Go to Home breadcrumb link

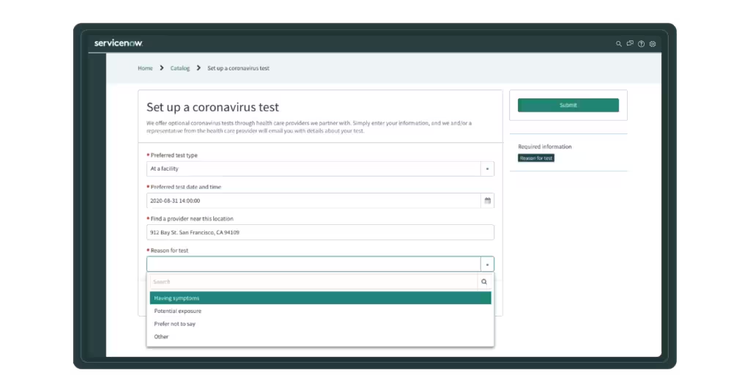145,68
